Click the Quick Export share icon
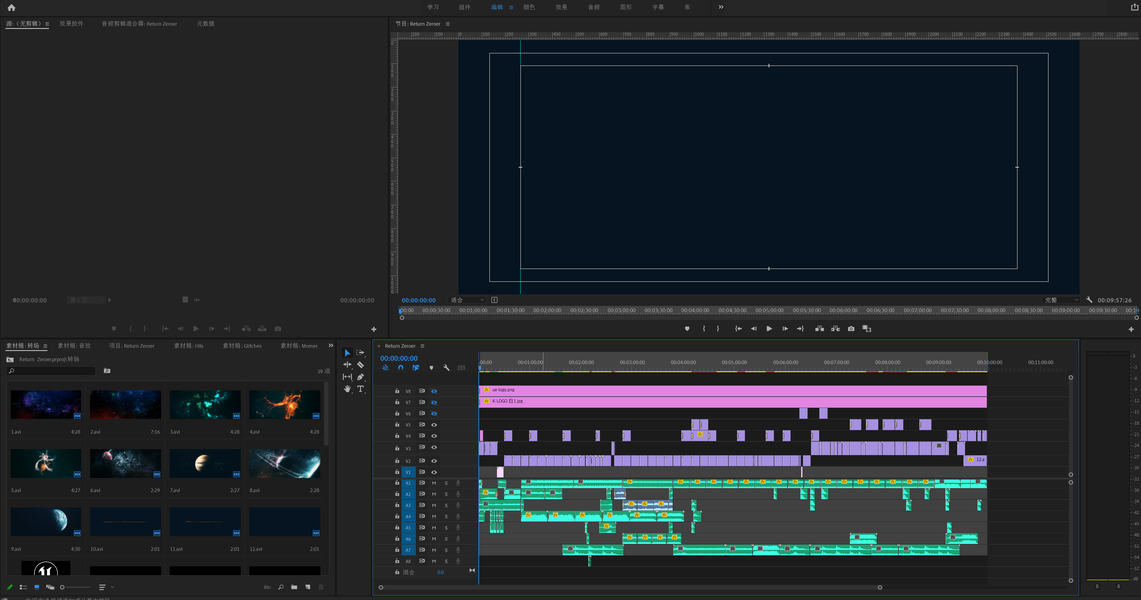 [x=1134, y=7]
